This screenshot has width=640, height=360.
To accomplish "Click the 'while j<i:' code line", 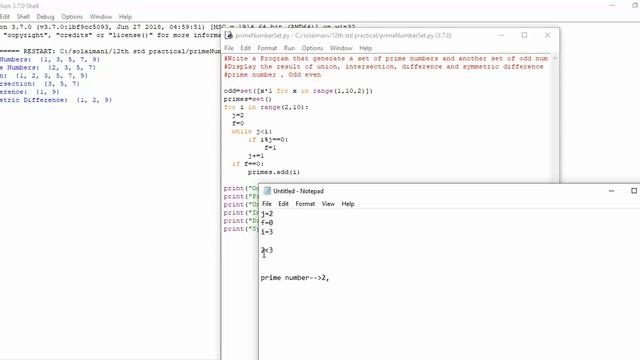I will click(x=251, y=131).
